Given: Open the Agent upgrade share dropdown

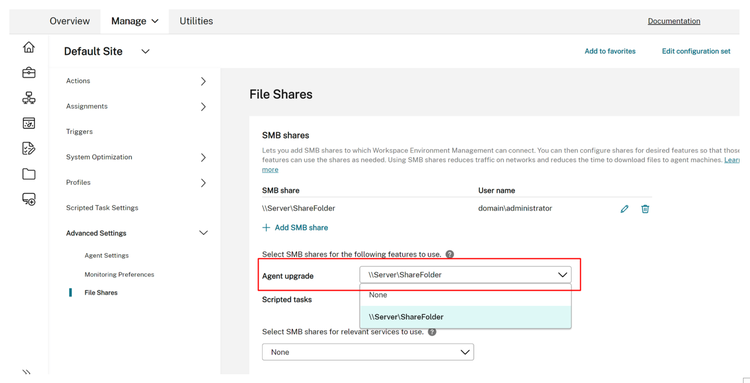Looking at the screenshot, I should (465, 275).
